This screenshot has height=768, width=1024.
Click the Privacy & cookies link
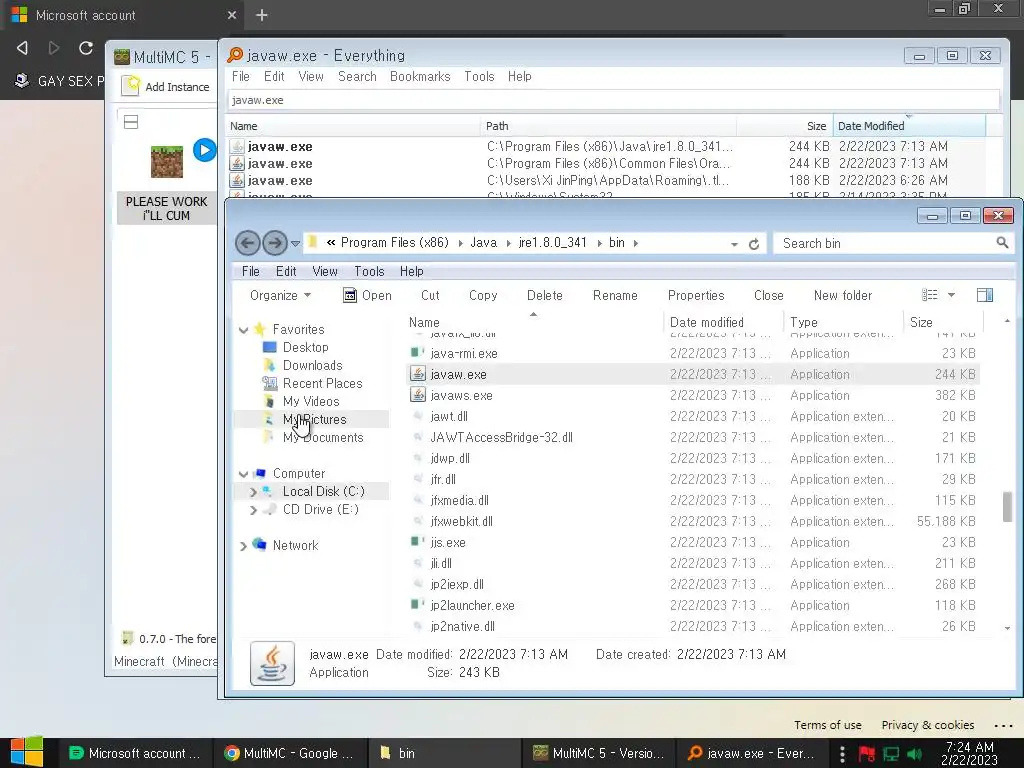(x=927, y=725)
